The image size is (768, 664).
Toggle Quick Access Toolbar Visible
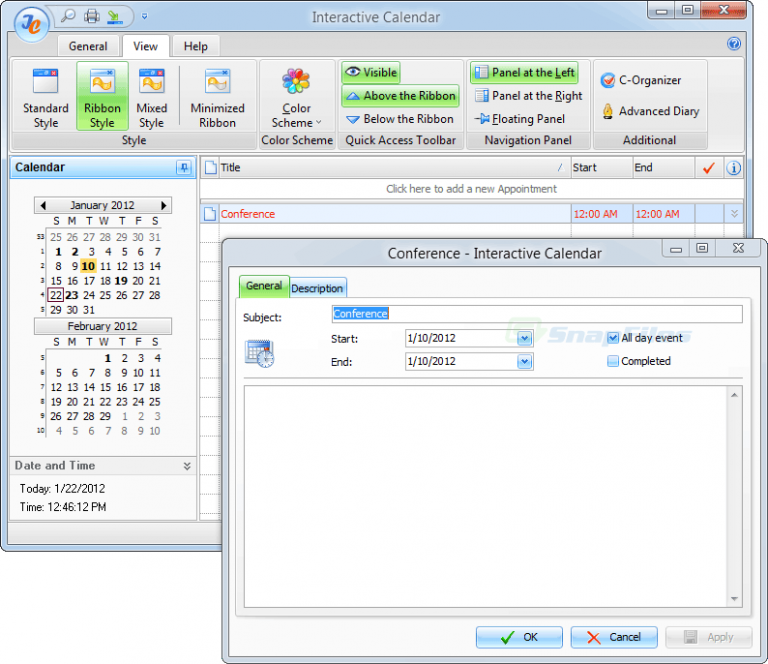click(371, 72)
